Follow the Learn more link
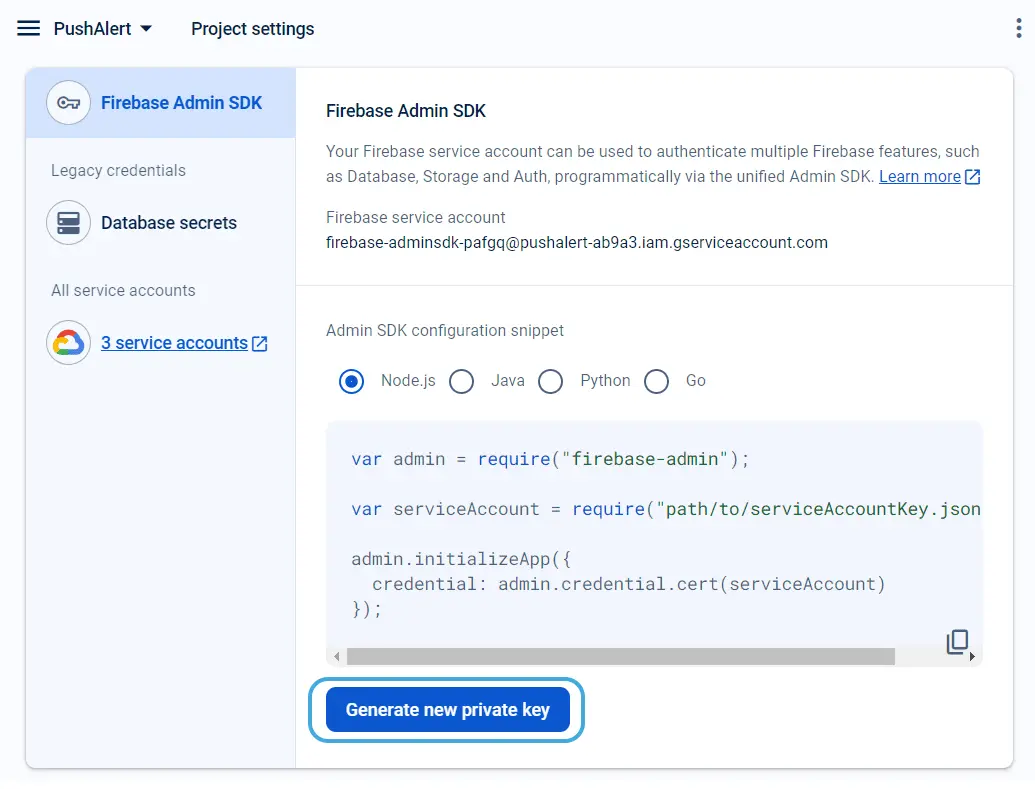1035x789 pixels. click(919, 176)
